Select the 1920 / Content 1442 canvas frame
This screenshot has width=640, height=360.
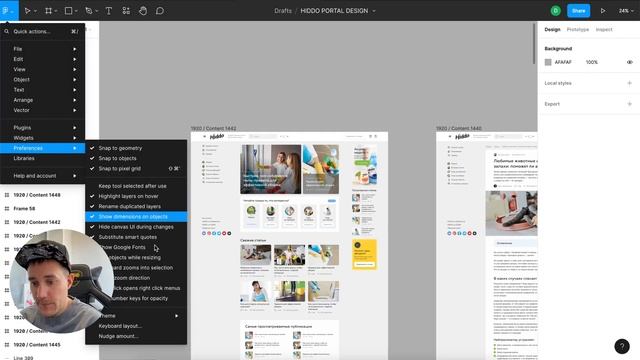point(289,246)
